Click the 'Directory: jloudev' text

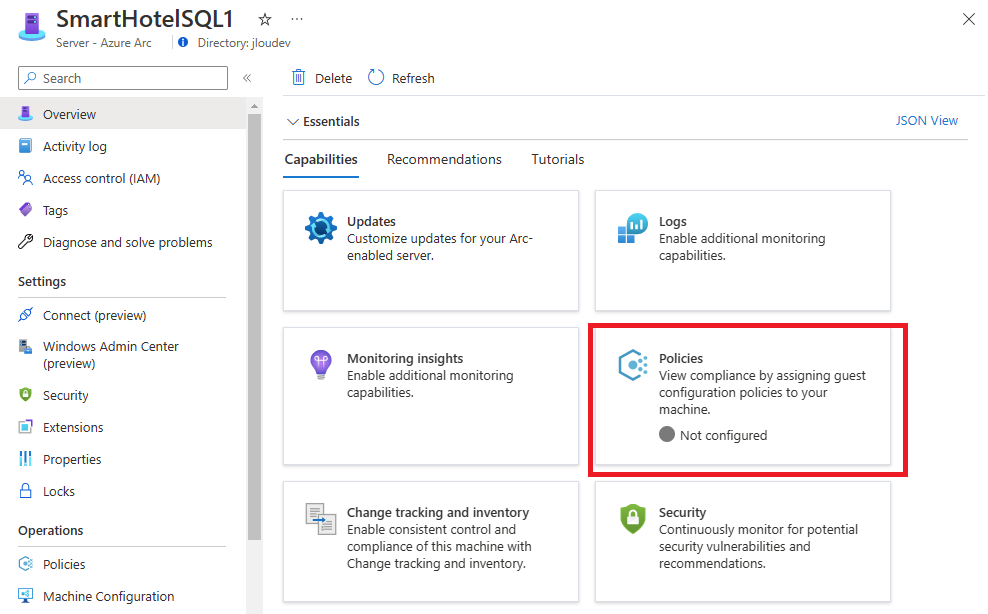[x=244, y=43]
